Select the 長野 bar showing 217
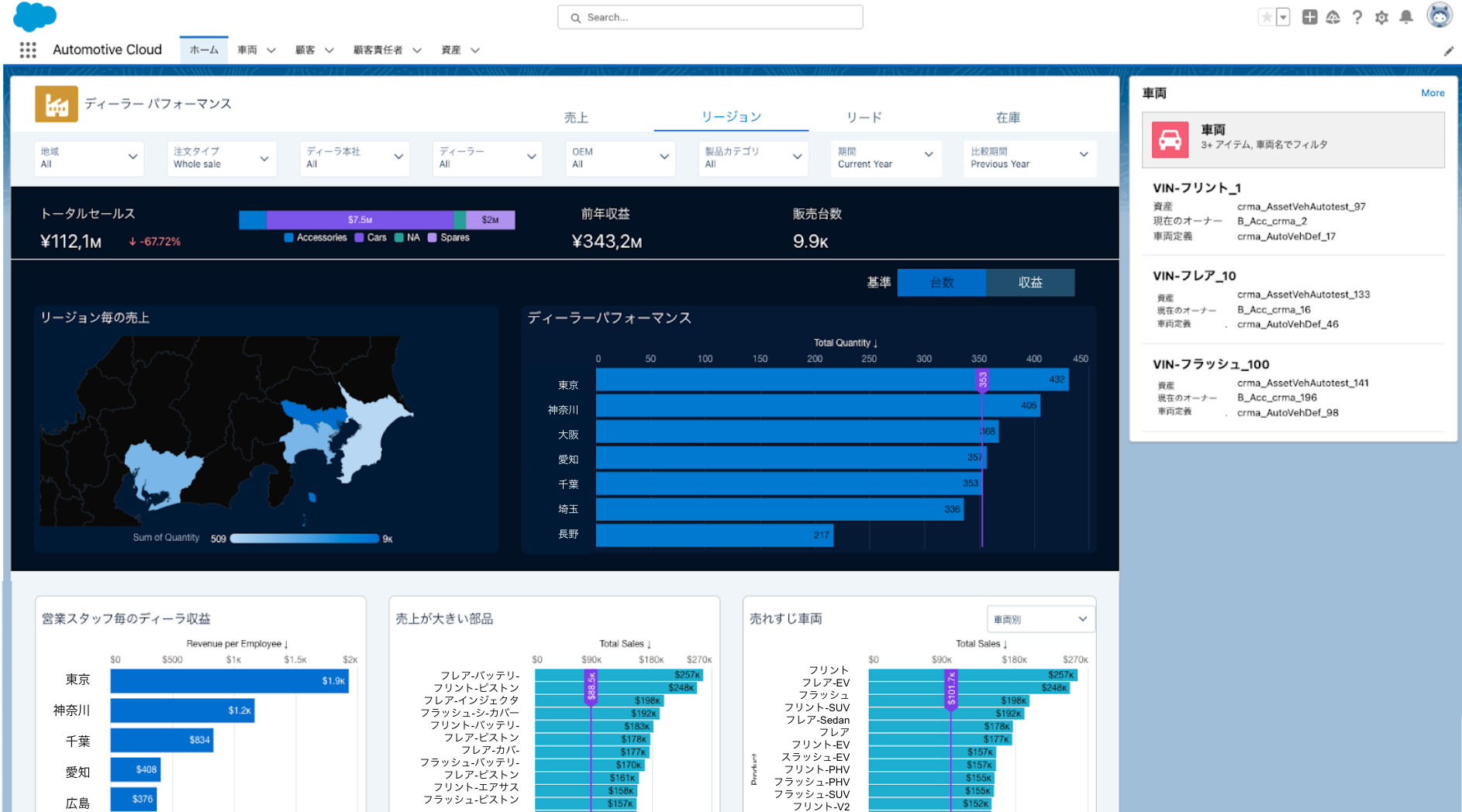Image resolution: width=1462 pixels, height=812 pixels. (x=715, y=535)
